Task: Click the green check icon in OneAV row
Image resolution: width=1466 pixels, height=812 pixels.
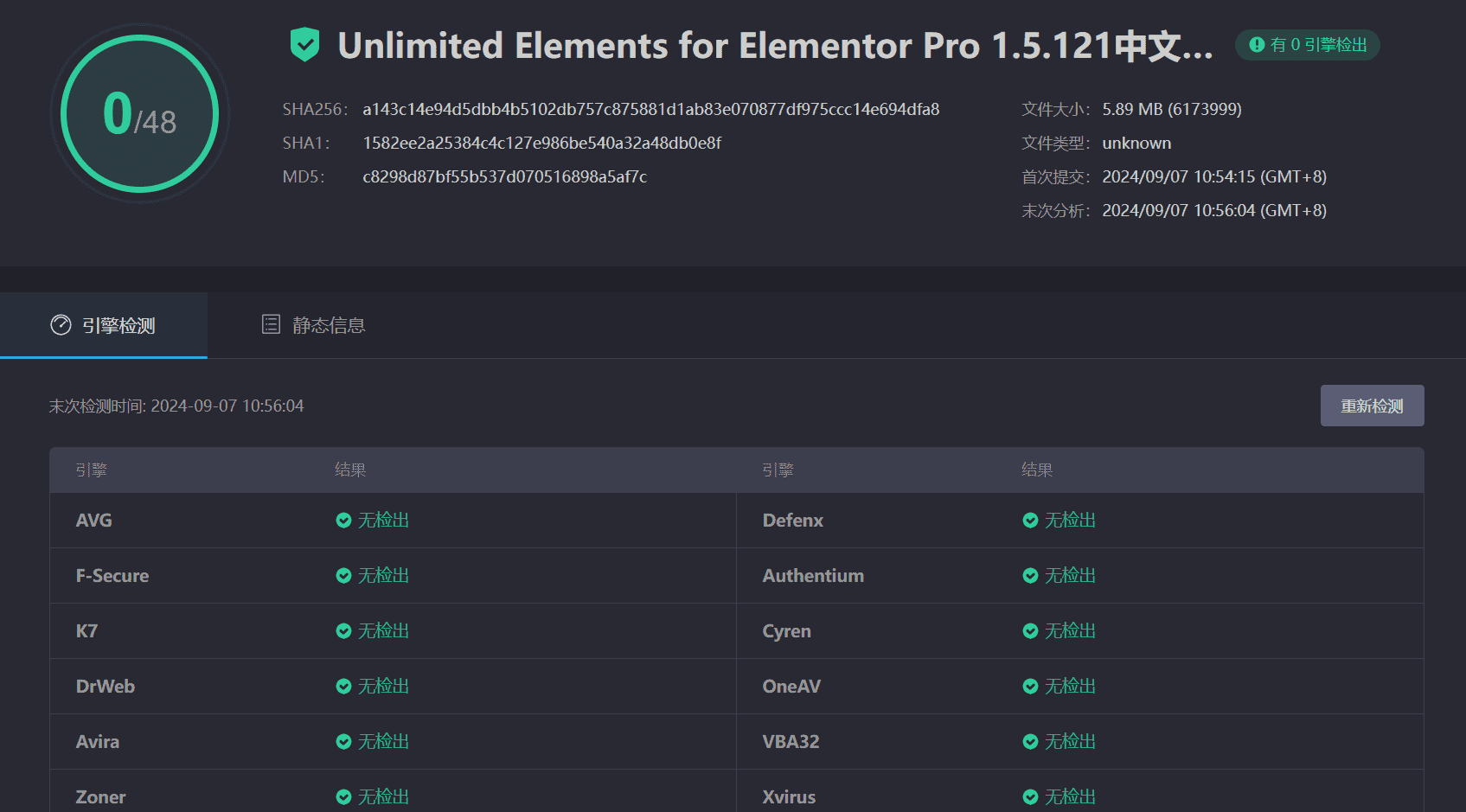Action: point(1030,687)
